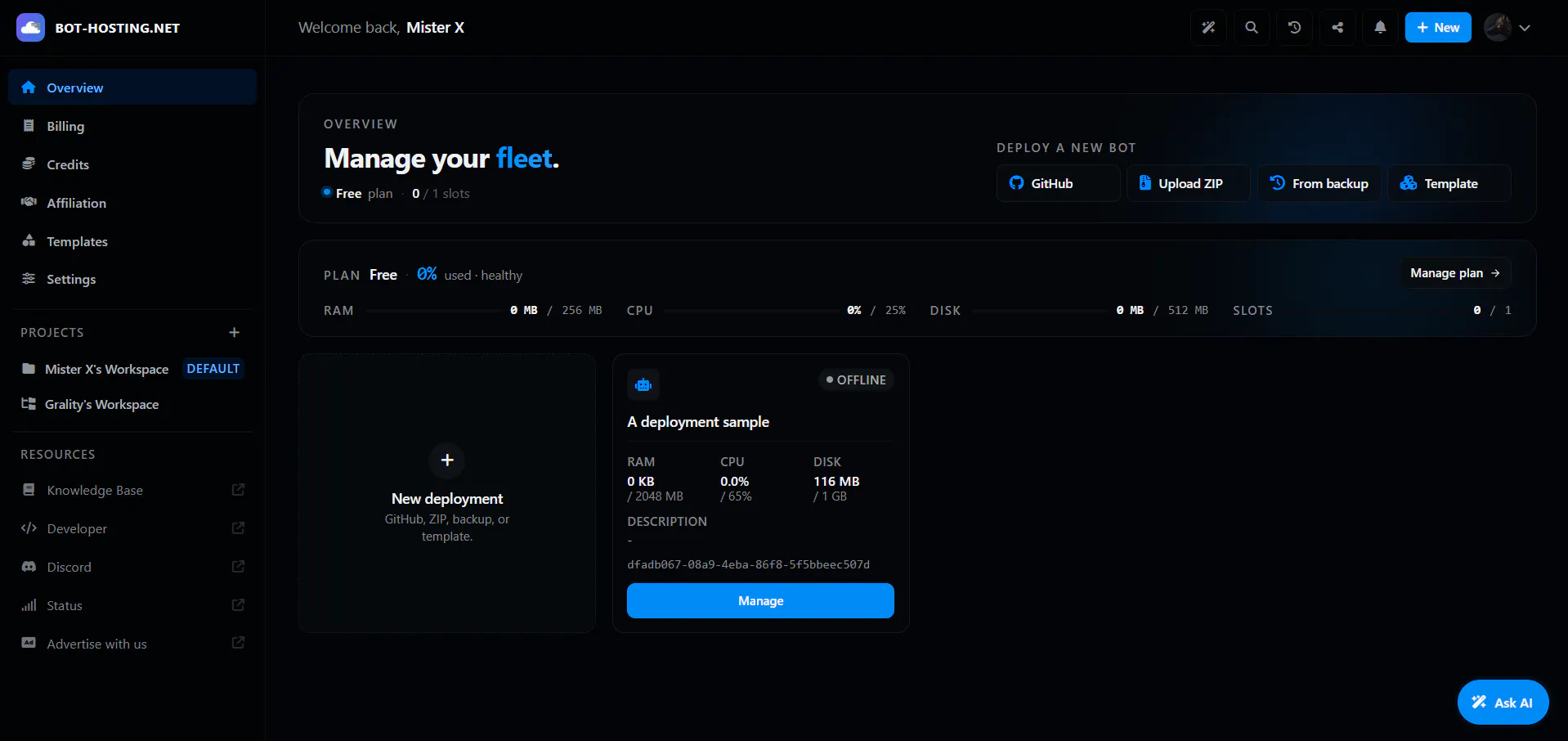Open Billing page

(132, 126)
